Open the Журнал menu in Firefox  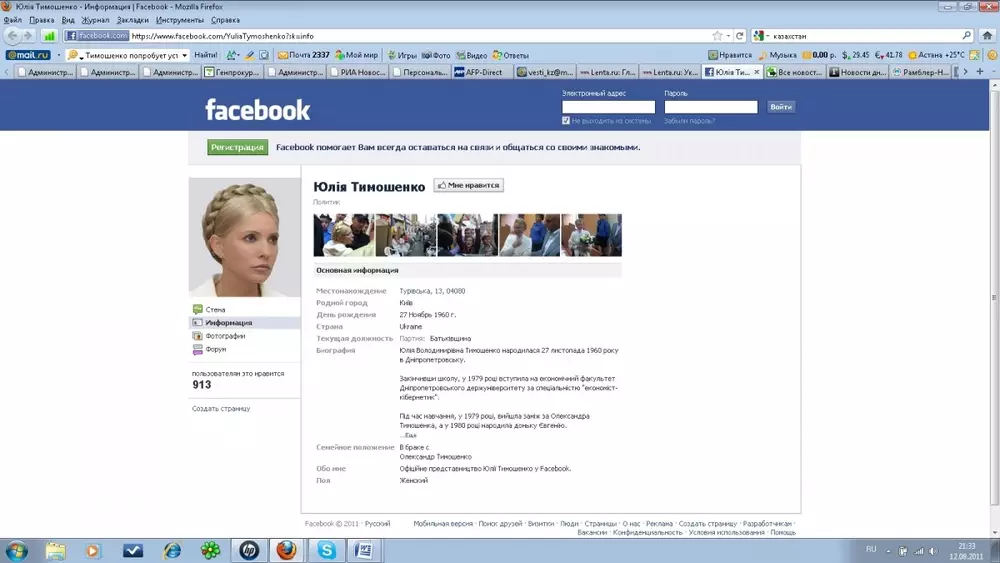(95, 20)
